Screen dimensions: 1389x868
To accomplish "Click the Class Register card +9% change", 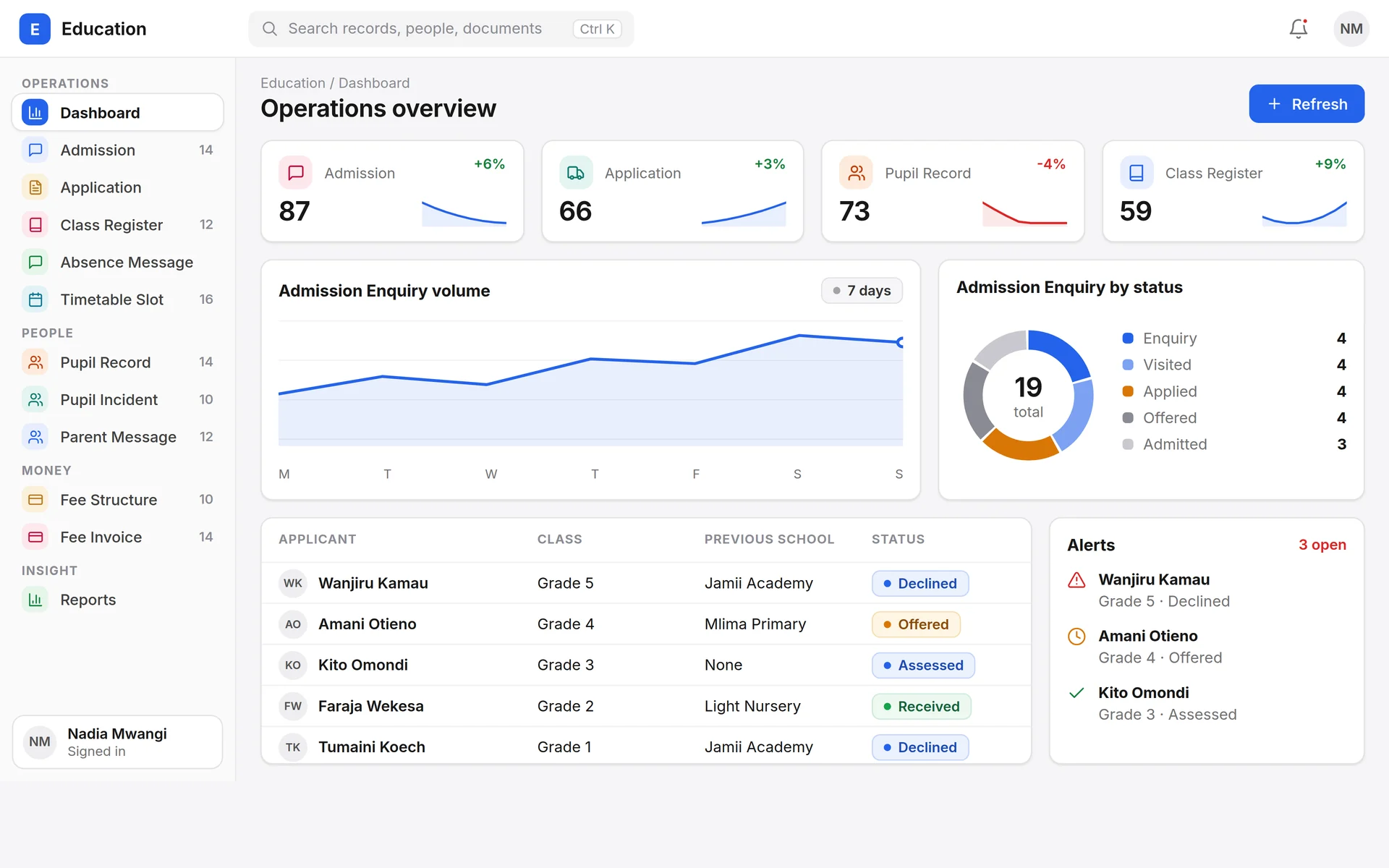I will (1330, 164).
